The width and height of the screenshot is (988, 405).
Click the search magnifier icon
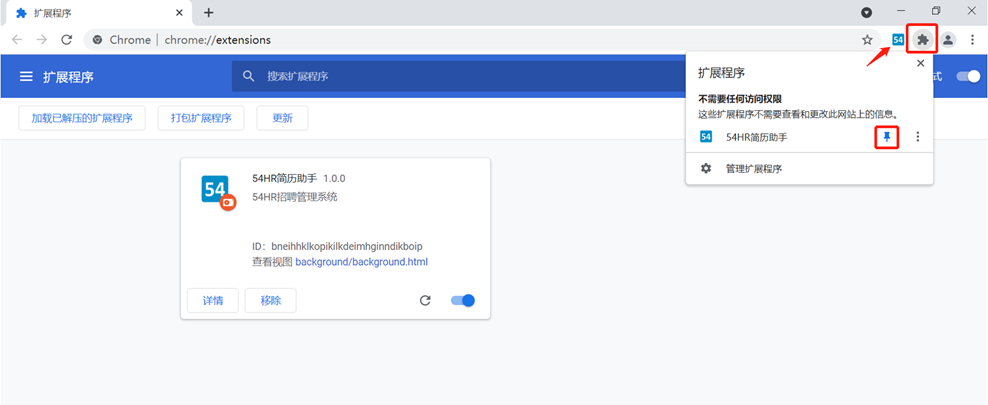[249, 76]
